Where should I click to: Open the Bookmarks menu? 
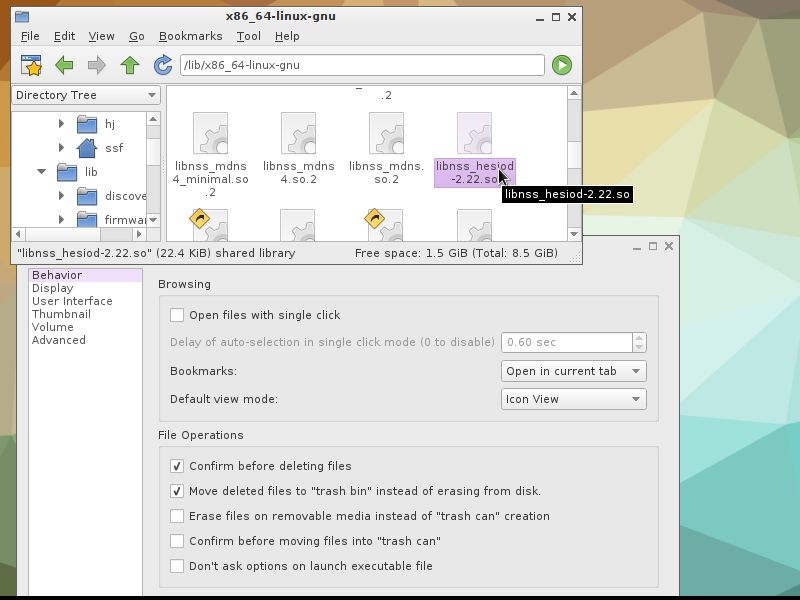click(x=190, y=36)
